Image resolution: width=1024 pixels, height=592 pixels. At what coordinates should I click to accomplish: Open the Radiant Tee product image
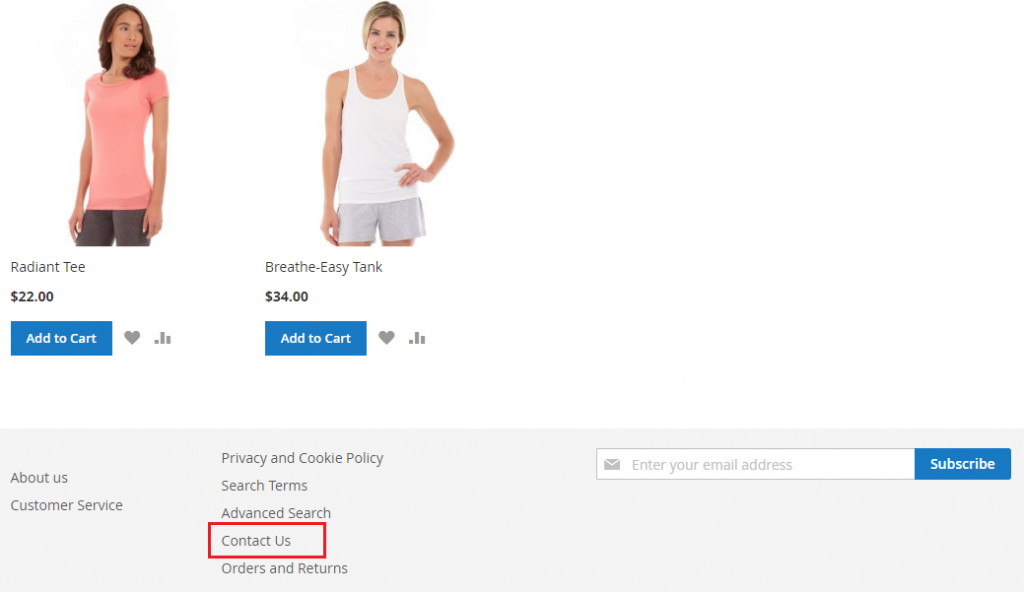tap(120, 123)
